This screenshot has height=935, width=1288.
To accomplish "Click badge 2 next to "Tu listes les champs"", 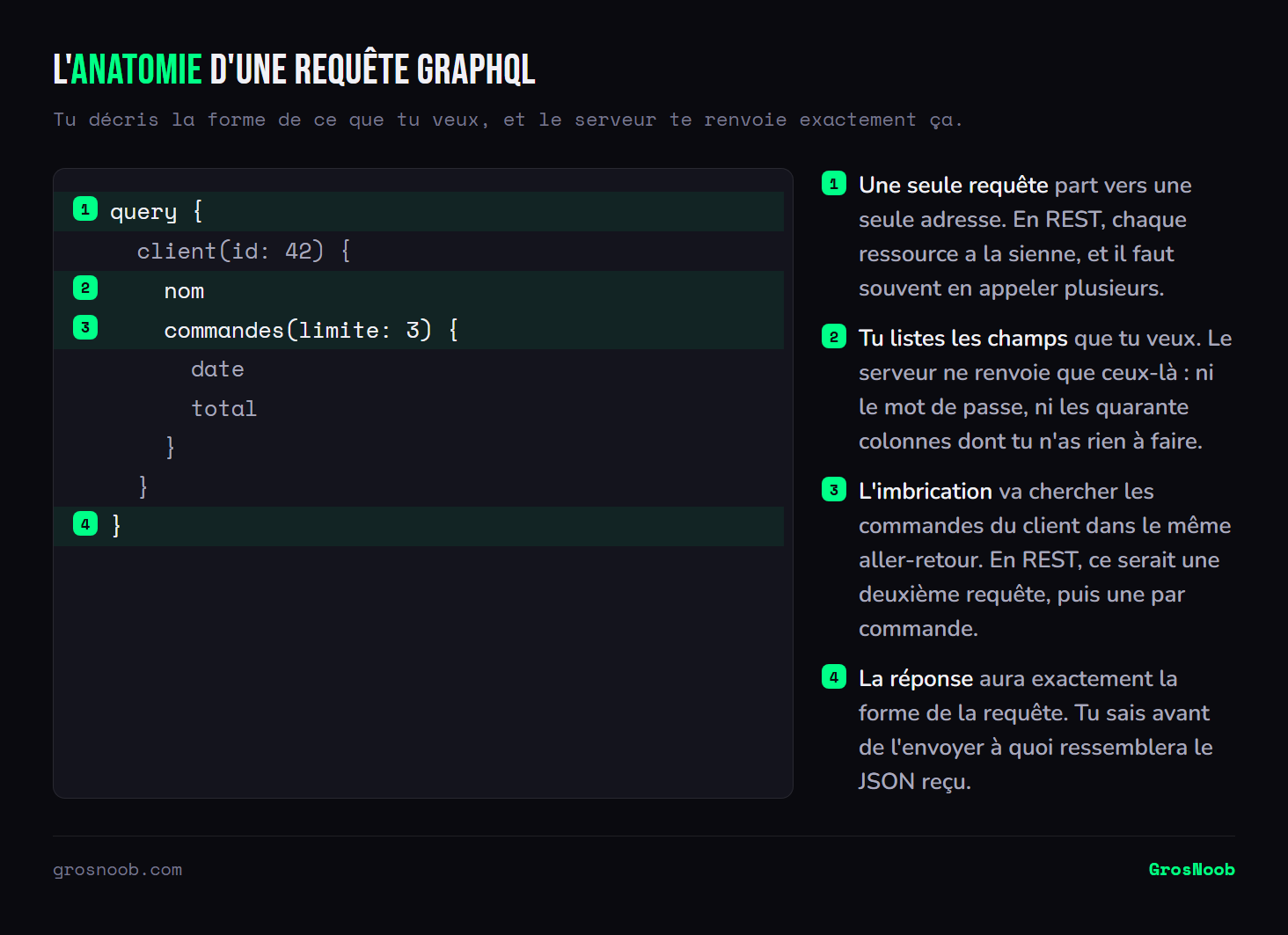I will tap(834, 337).
